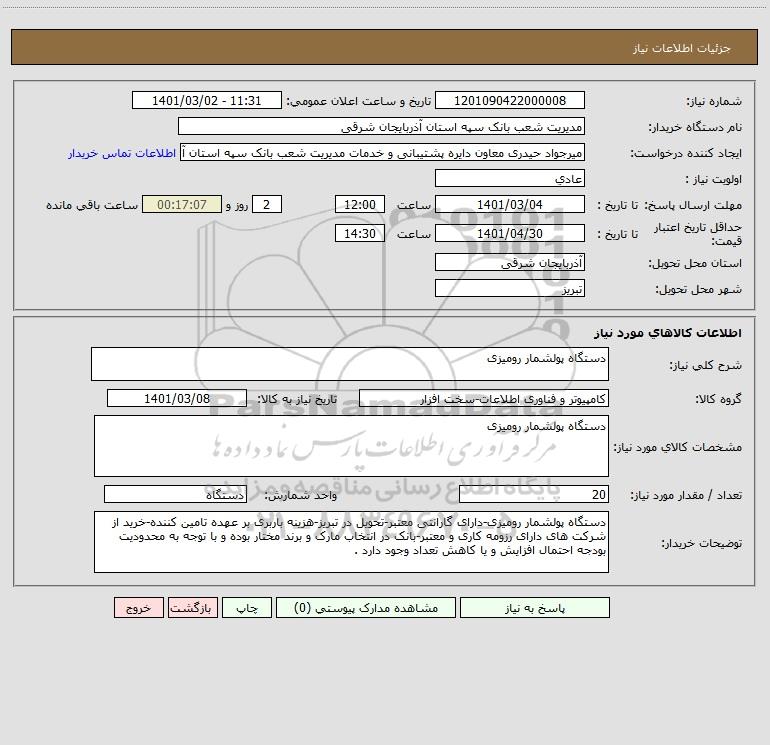This screenshot has width=770, height=745.
Task: Click the واحد شمارش label
Action: pos(301,496)
